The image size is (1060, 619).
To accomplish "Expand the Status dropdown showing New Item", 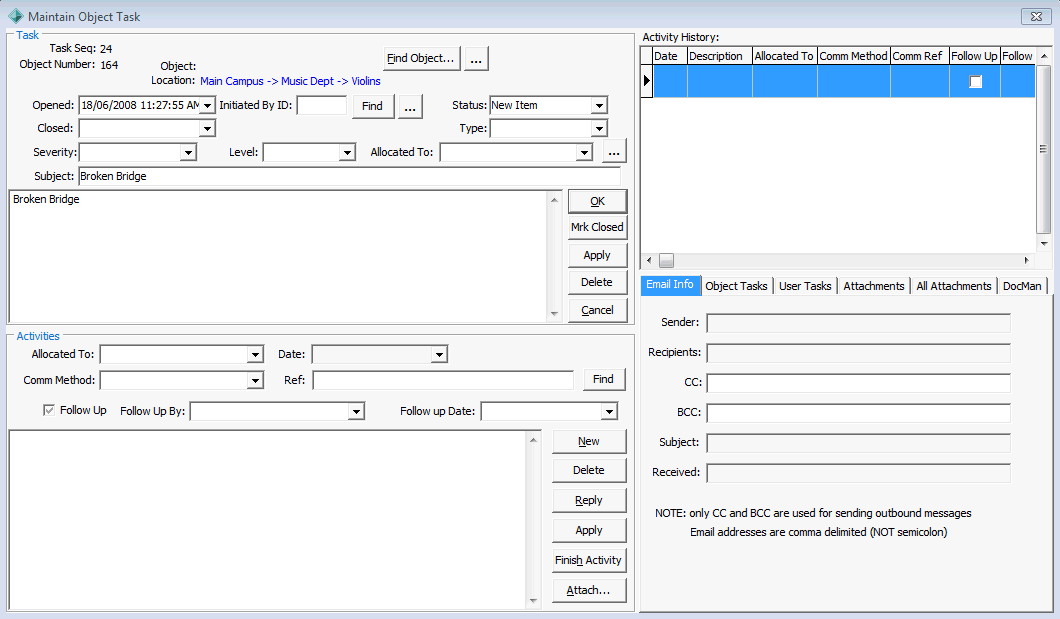I will click(599, 106).
